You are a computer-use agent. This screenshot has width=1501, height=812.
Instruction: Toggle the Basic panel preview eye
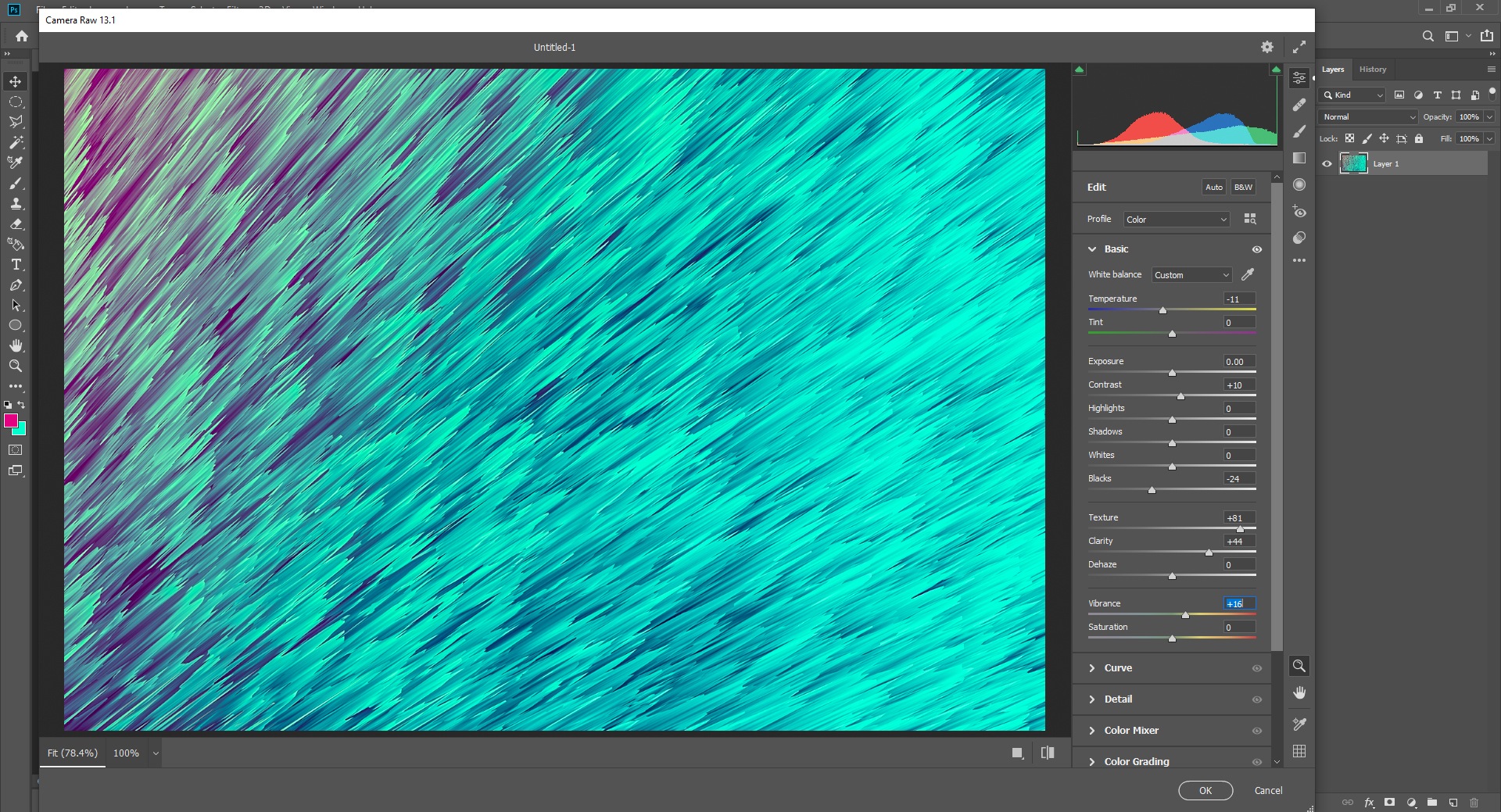click(x=1256, y=249)
